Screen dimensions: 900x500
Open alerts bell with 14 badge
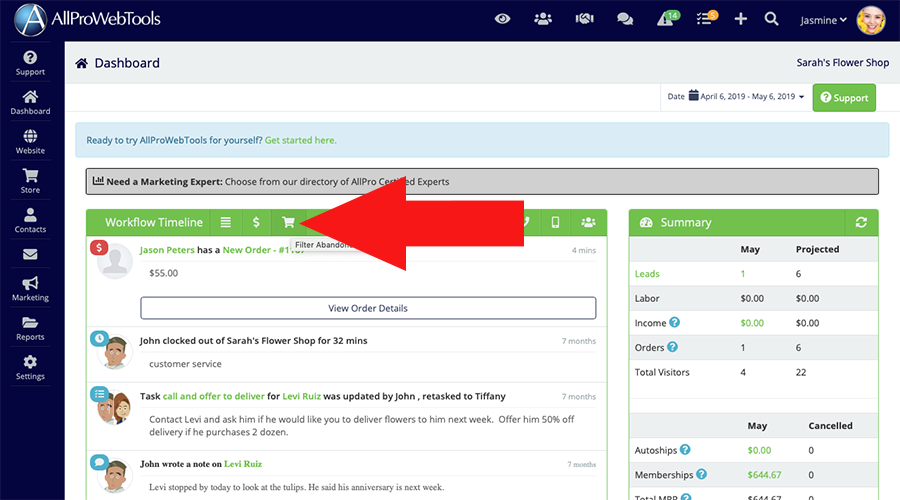point(668,18)
